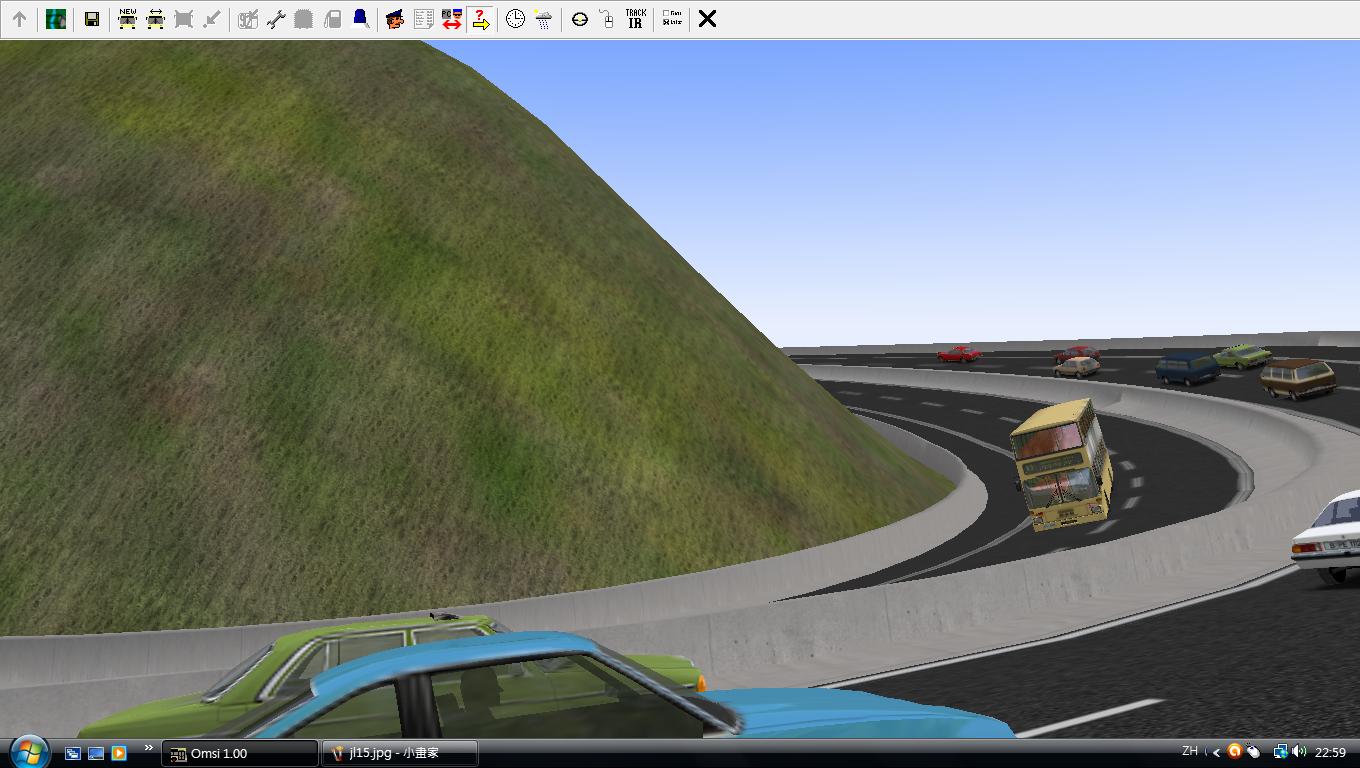The image size is (1360, 768).
Task: Toggle the TrackIR button
Action: pyautogui.click(x=635, y=19)
